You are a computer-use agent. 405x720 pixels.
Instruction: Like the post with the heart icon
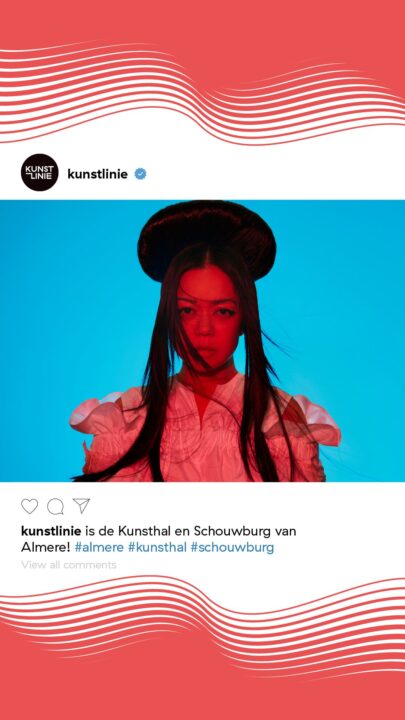[x=29, y=506]
